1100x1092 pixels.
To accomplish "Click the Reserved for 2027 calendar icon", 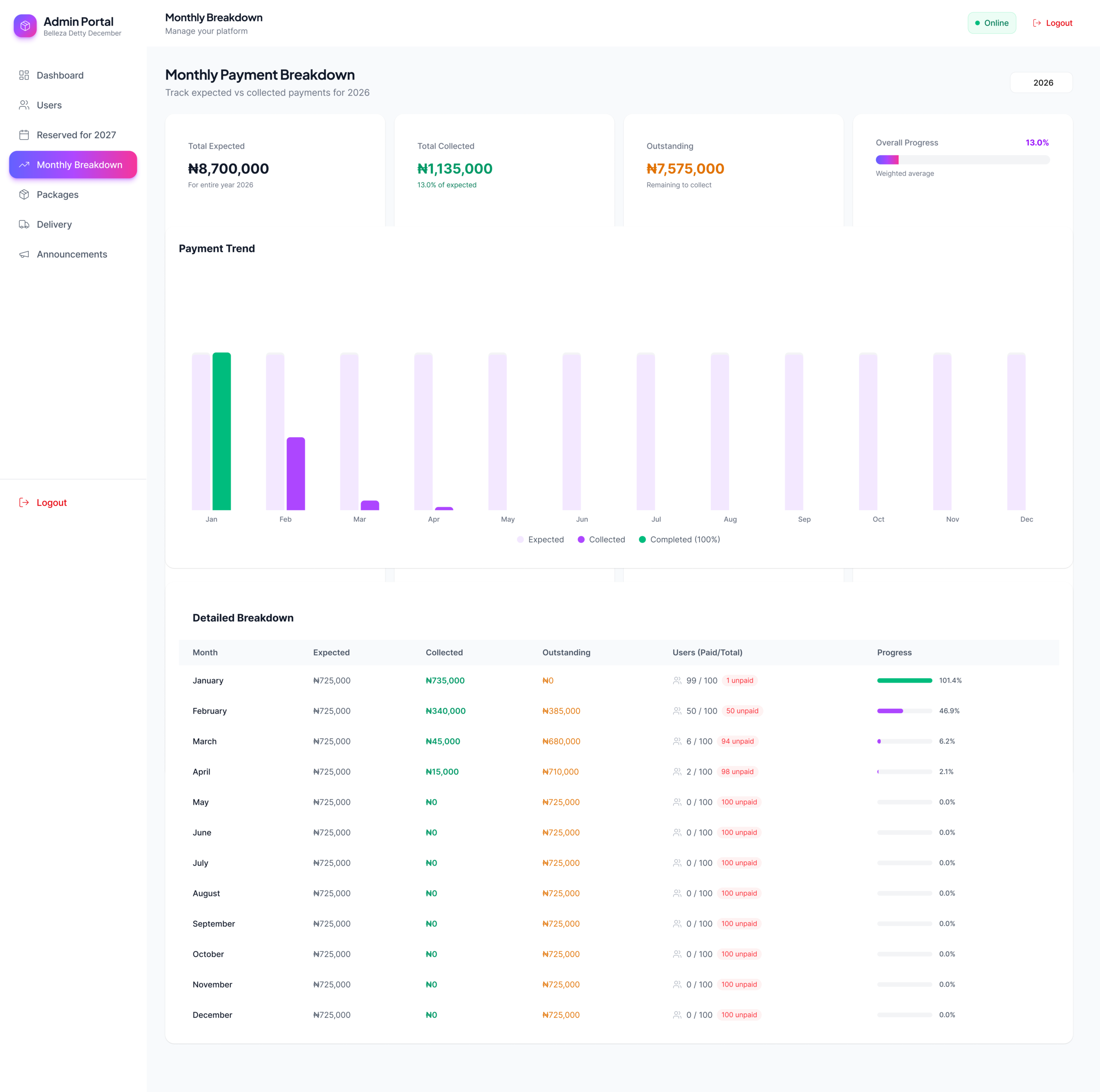I will tap(24, 135).
